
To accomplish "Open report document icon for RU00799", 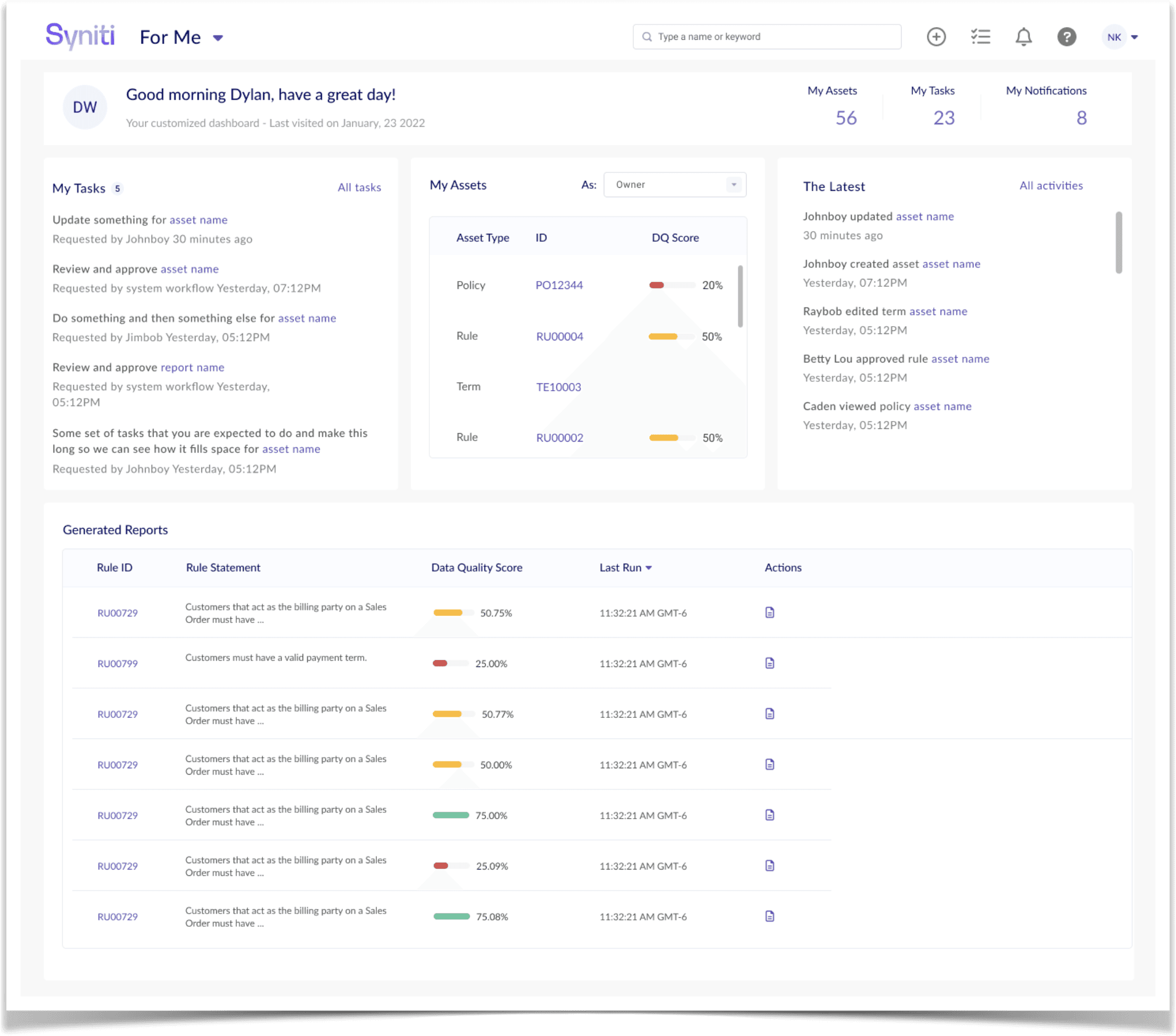I will coord(770,663).
